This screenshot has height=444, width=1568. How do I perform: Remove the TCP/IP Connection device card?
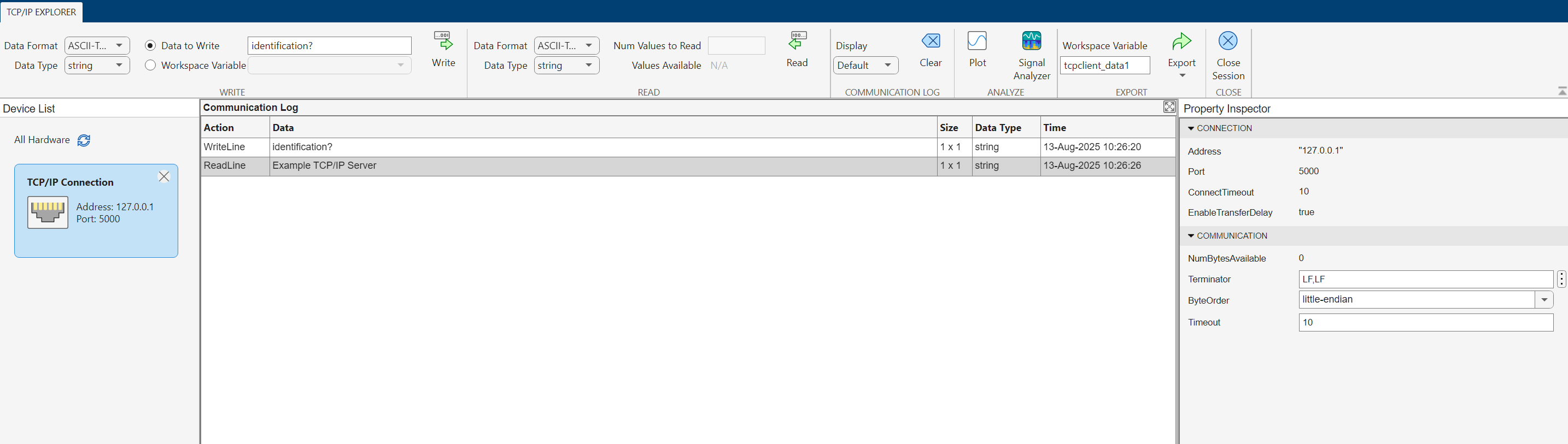(x=163, y=176)
